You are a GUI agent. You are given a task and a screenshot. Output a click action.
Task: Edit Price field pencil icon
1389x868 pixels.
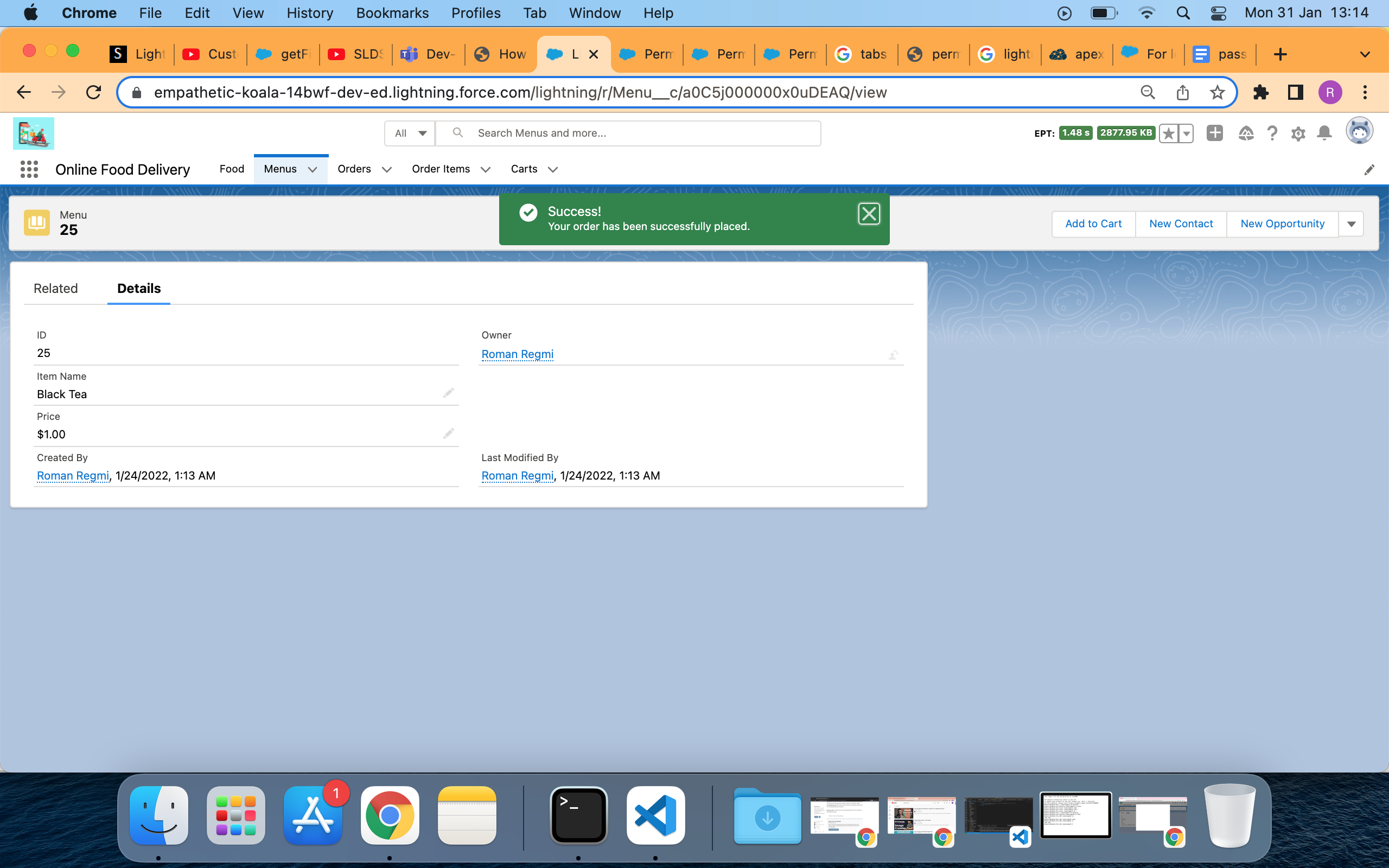[x=448, y=433]
